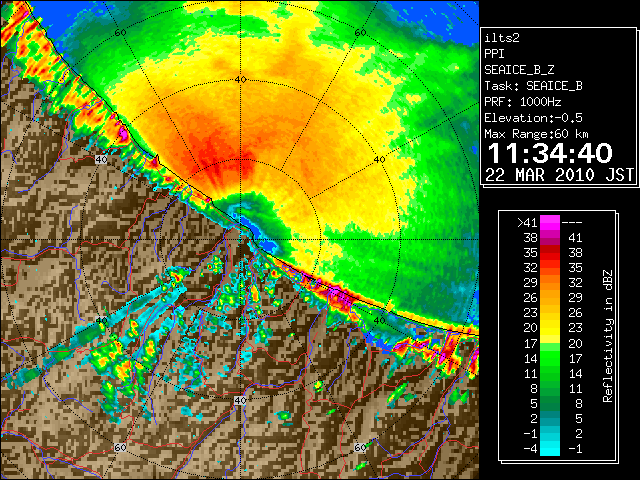
Task: Click the '---' legend label at top right
Action: [x=572, y=223]
